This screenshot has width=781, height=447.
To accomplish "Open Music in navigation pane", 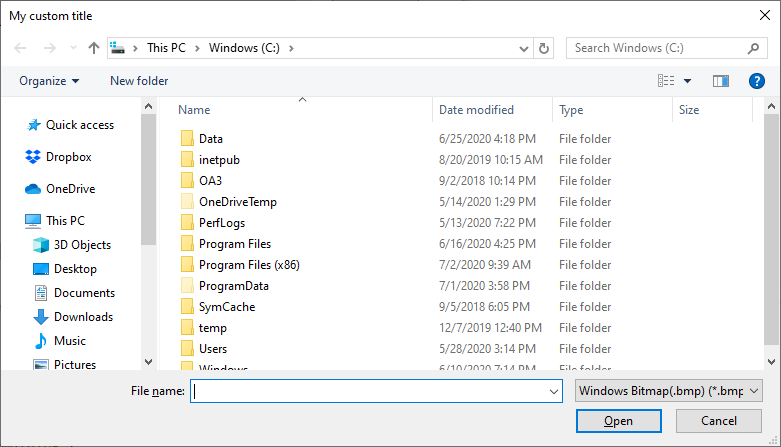I will (x=59, y=340).
